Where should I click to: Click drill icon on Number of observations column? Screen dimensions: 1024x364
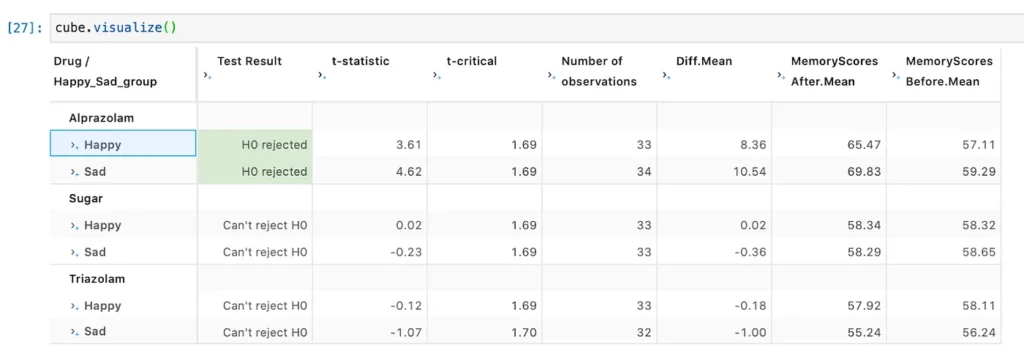tap(551, 75)
